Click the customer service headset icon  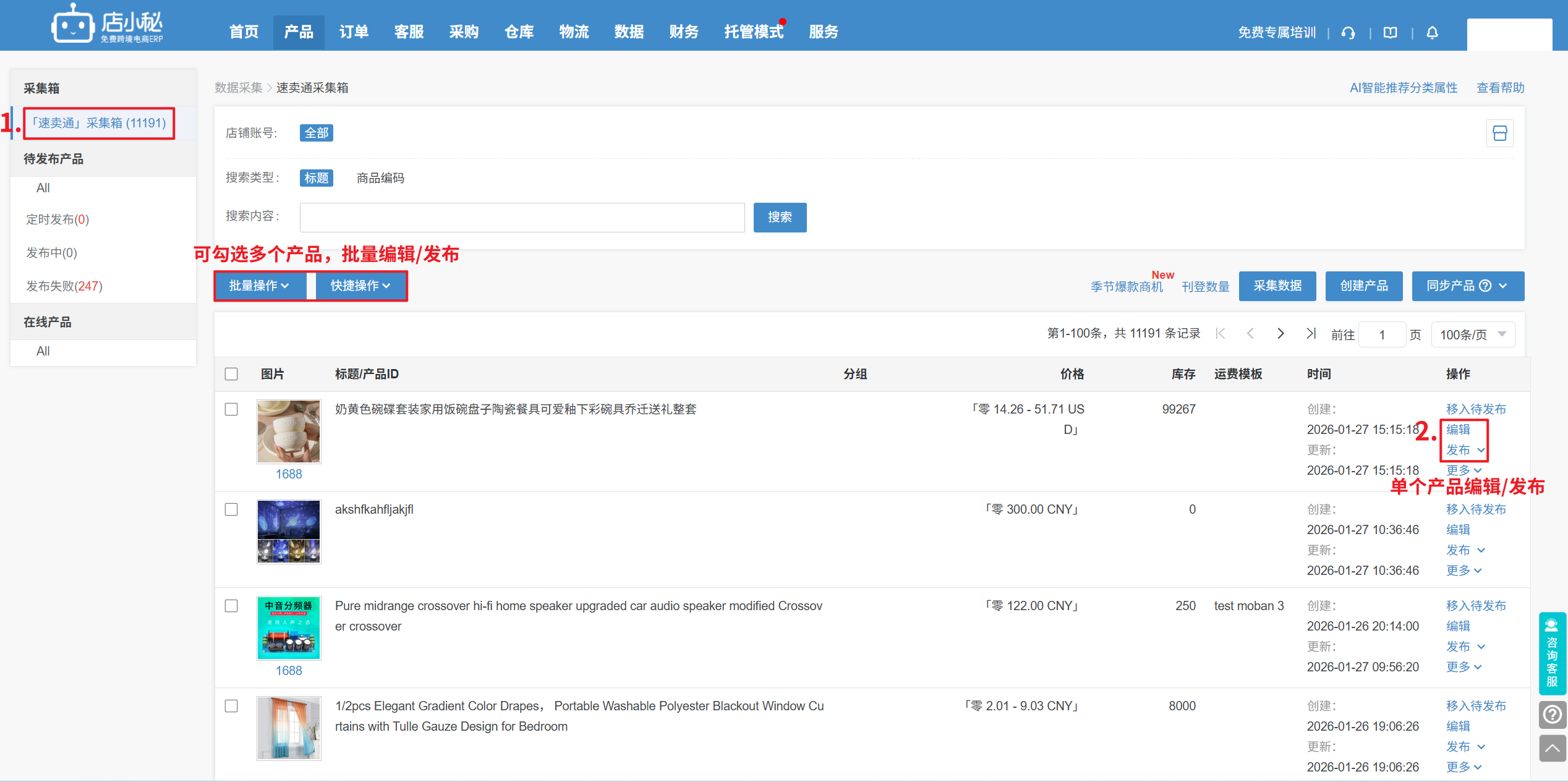[x=1348, y=33]
